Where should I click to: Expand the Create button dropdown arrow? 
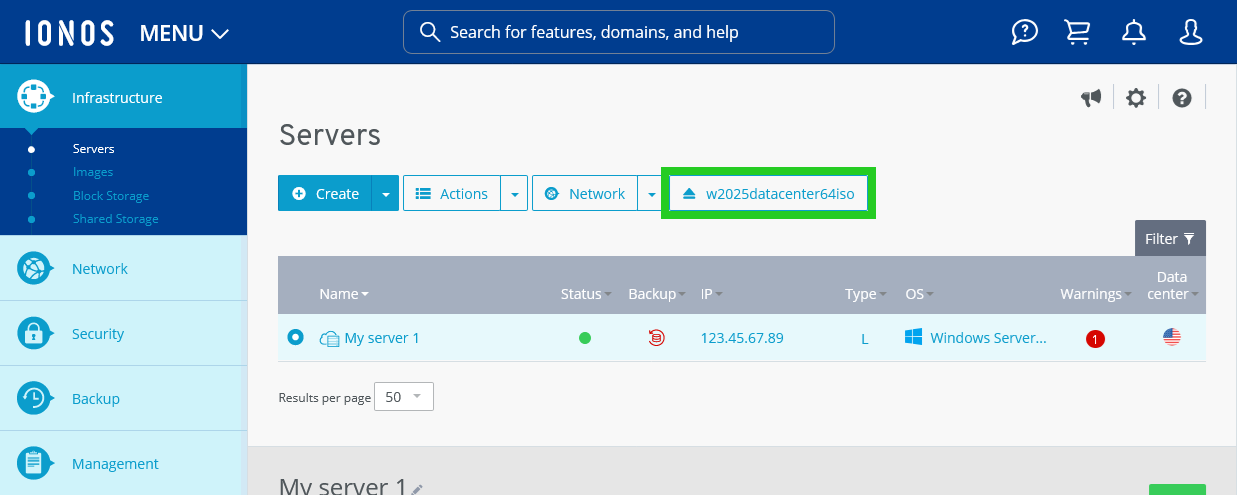tap(385, 194)
